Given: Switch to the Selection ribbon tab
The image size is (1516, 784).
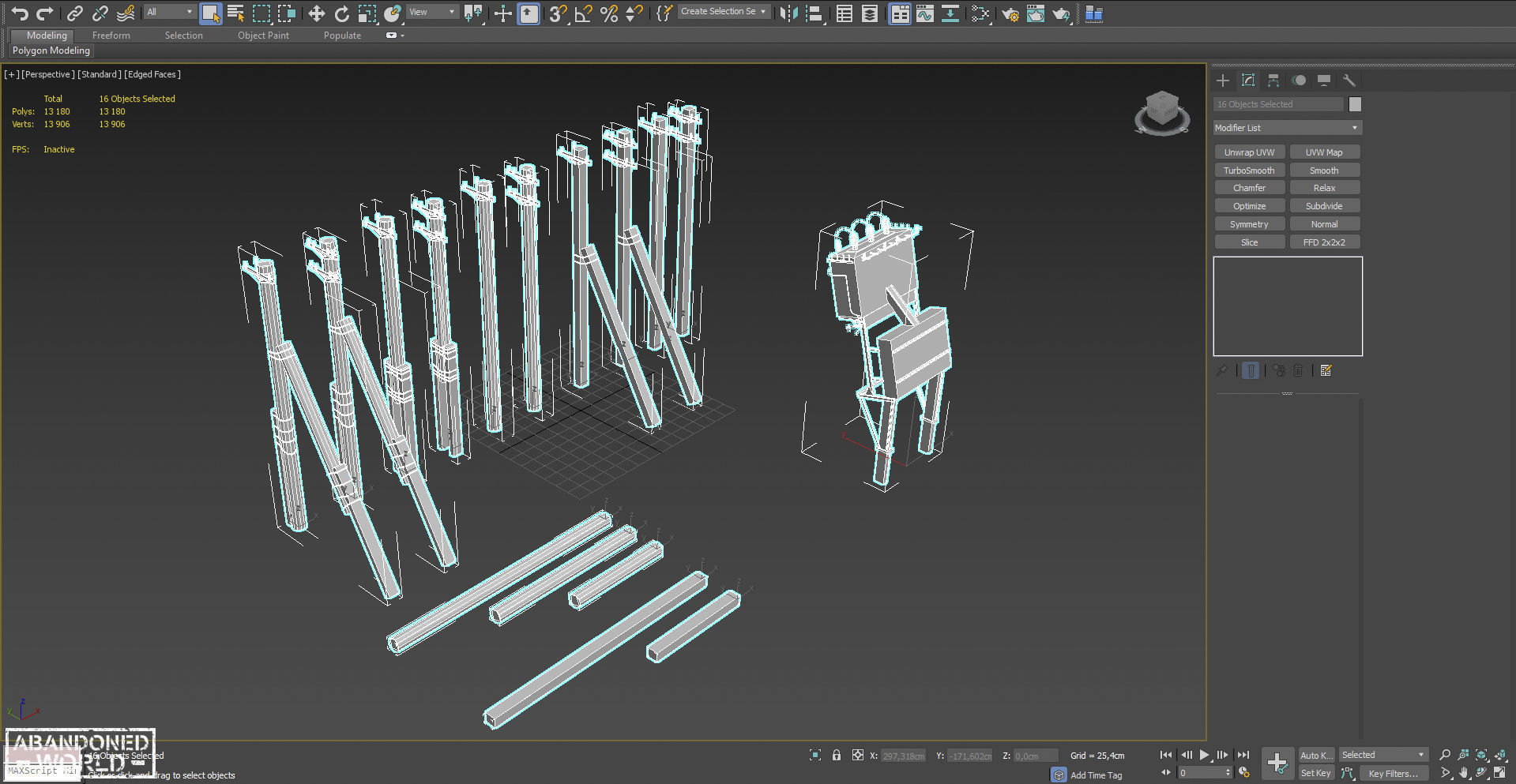Looking at the screenshot, I should point(184,36).
